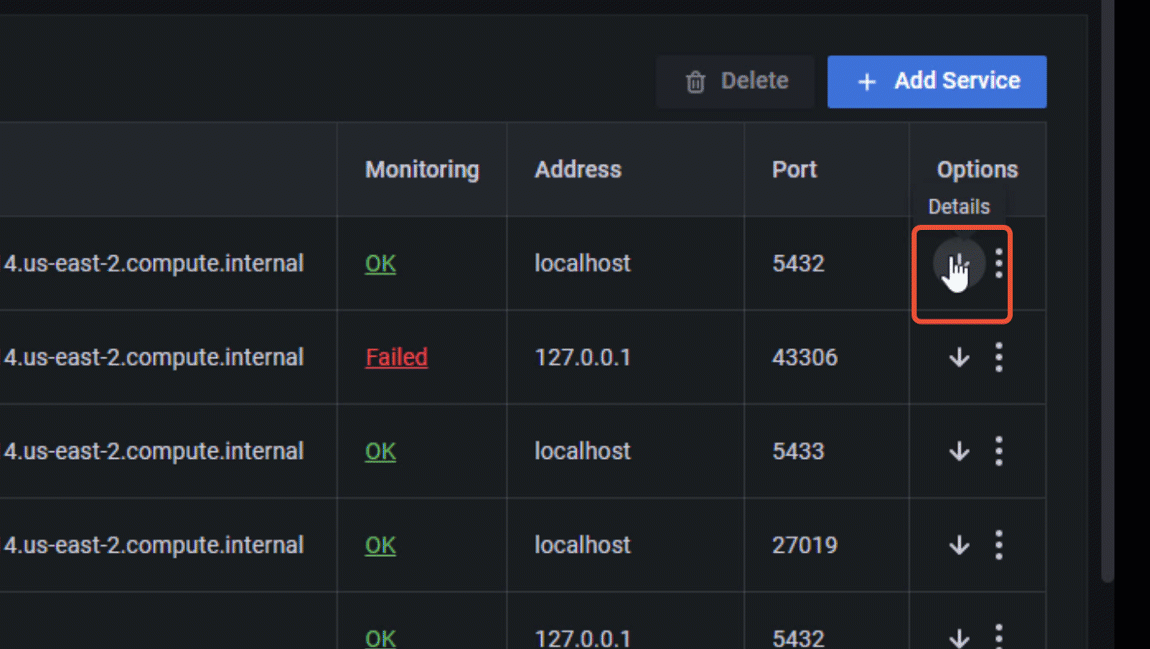The width and height of the screenshot is (1150, 649).
Task: Click the Address column header
Action: tap(578, 170)
